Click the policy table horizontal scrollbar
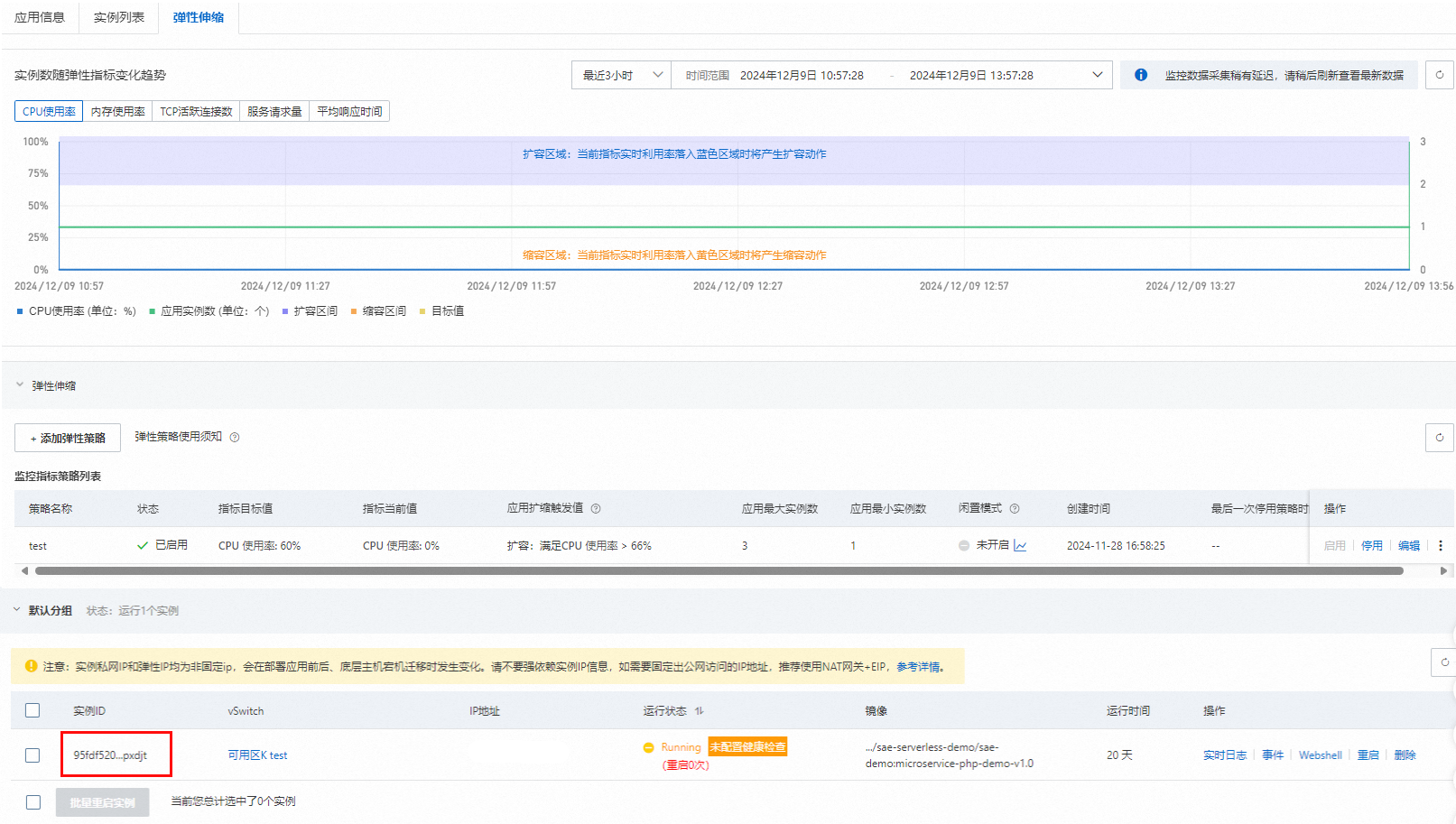The width and height of the screenshot is (1456, 824). click(719, 570)
